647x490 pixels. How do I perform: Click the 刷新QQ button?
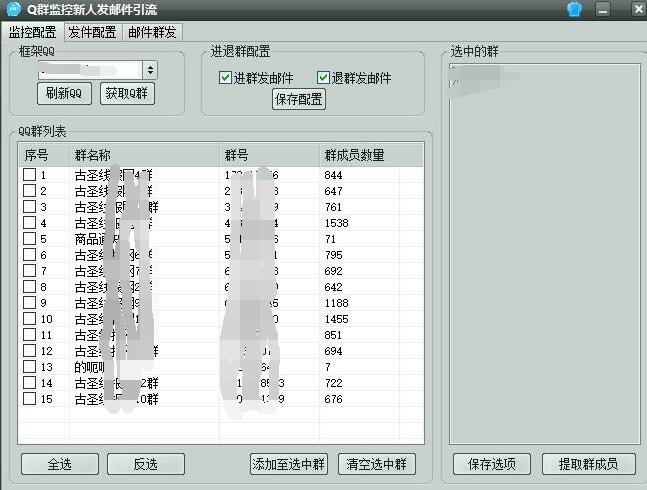(x=64, y=93)
